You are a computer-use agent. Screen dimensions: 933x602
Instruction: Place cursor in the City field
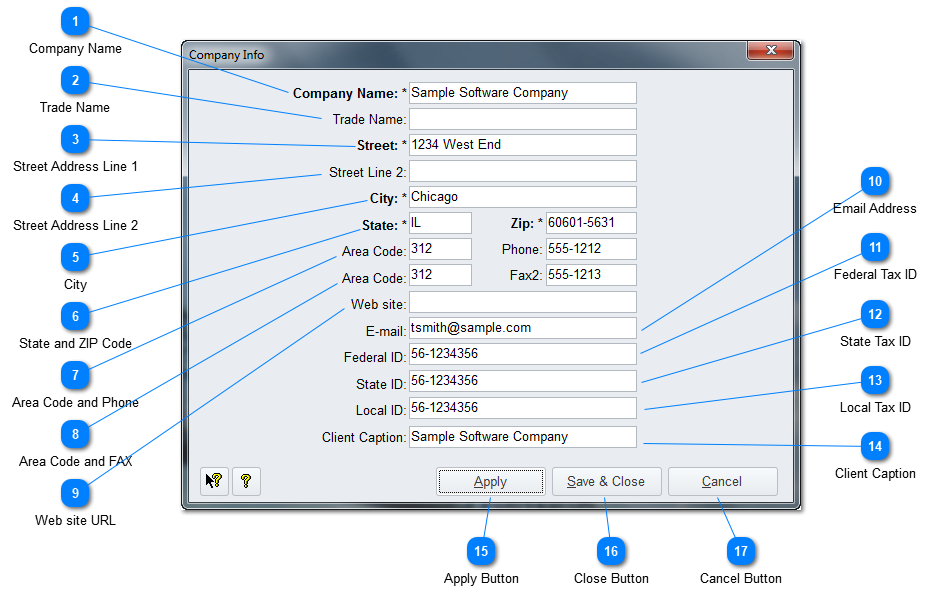pos(522,197)
